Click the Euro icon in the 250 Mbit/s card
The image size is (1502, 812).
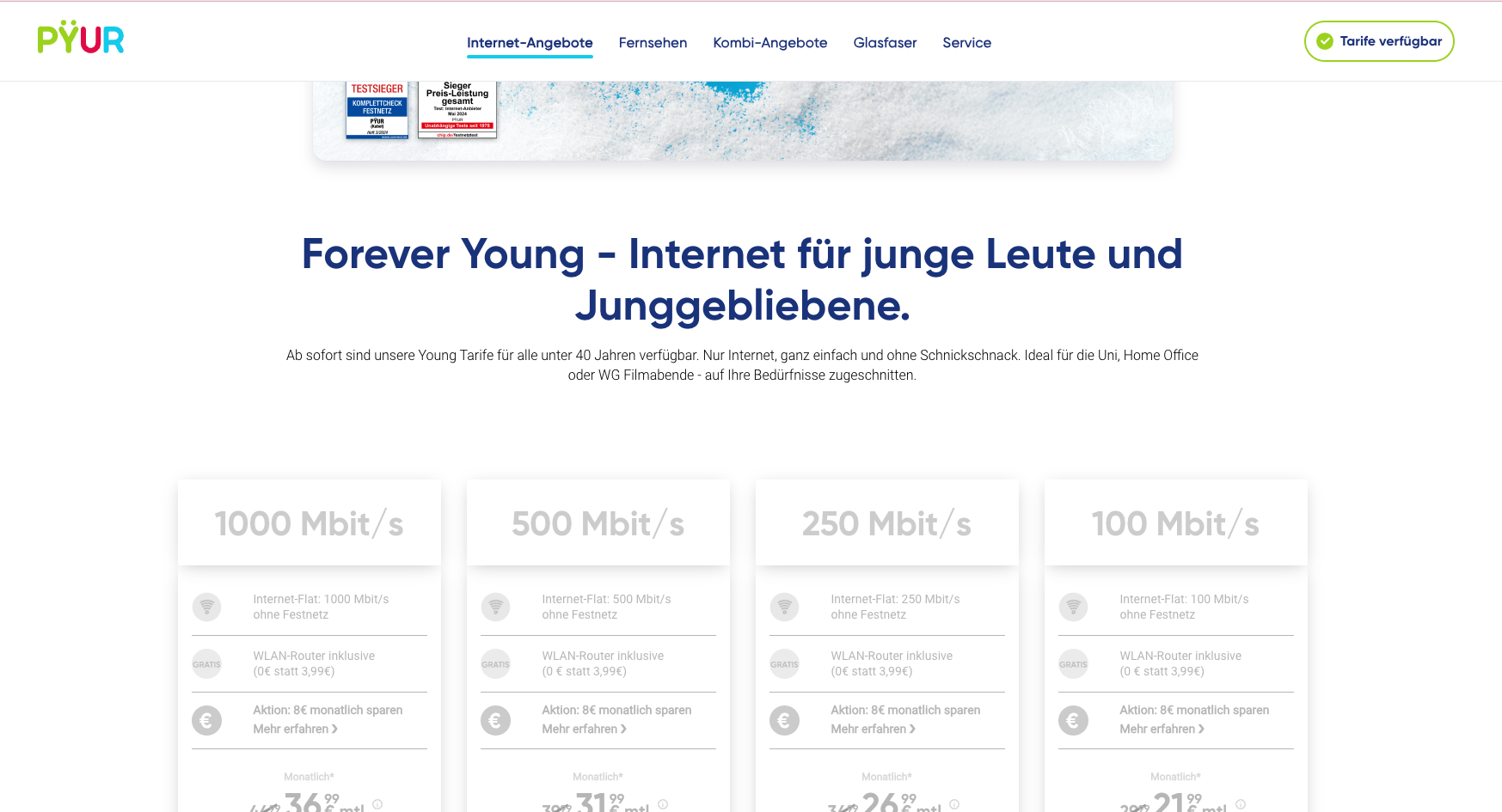(x=784, y=720)
